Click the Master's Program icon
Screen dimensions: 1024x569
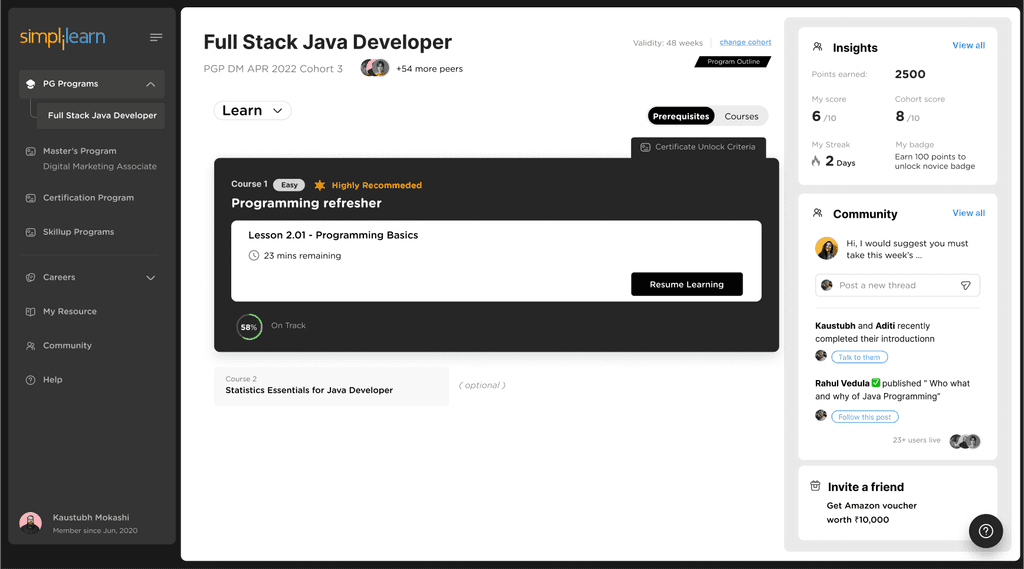[x=30, y=152]
